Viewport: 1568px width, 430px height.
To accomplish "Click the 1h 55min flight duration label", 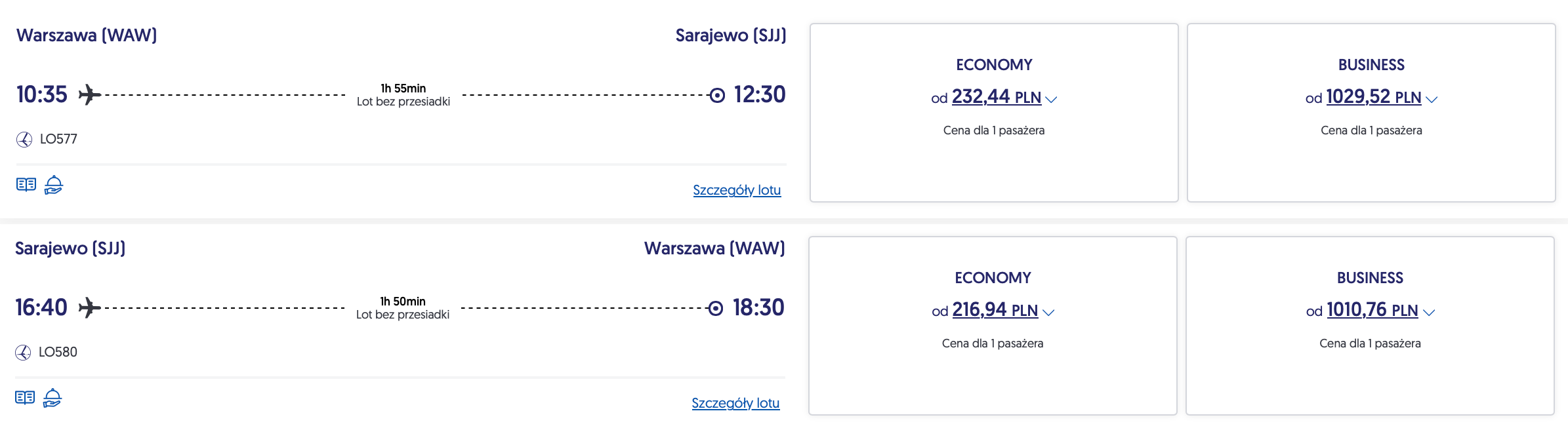I will pos(403,88).
